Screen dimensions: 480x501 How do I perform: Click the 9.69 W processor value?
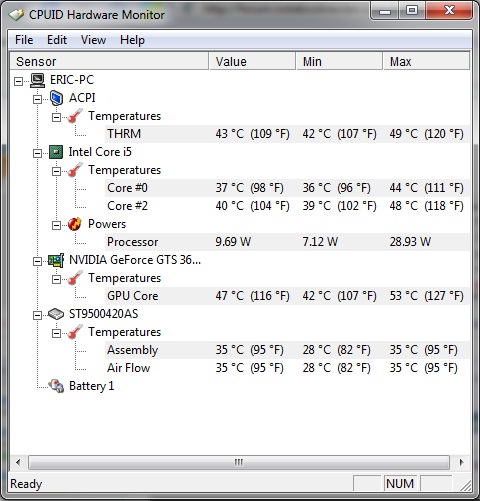[x=233, y=242]
